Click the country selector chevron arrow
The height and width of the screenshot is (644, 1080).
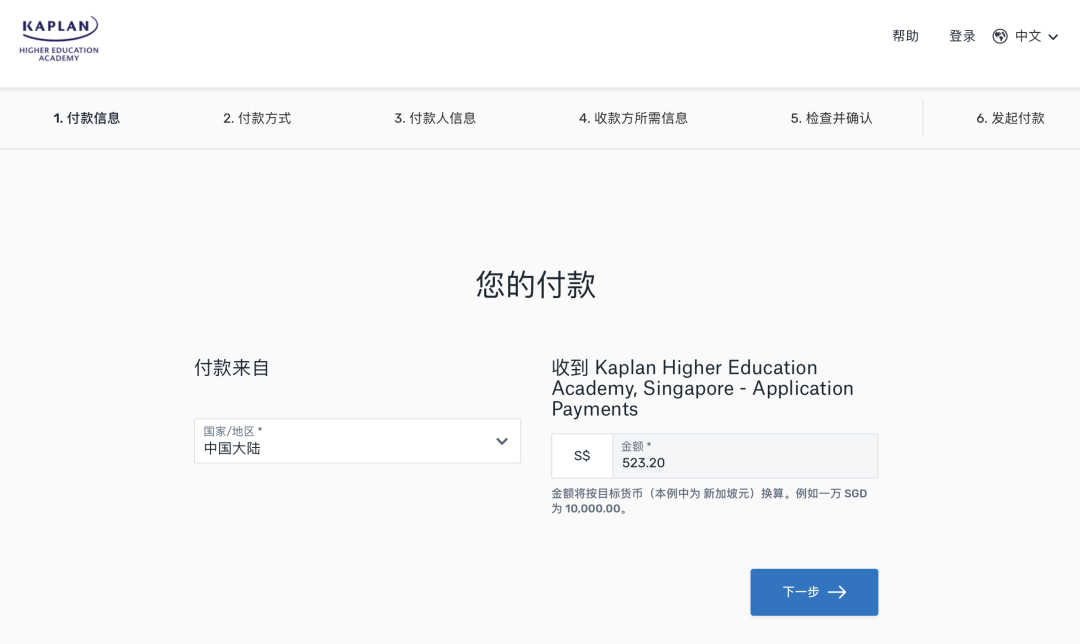pyautogui.click(x=502, y=441)
